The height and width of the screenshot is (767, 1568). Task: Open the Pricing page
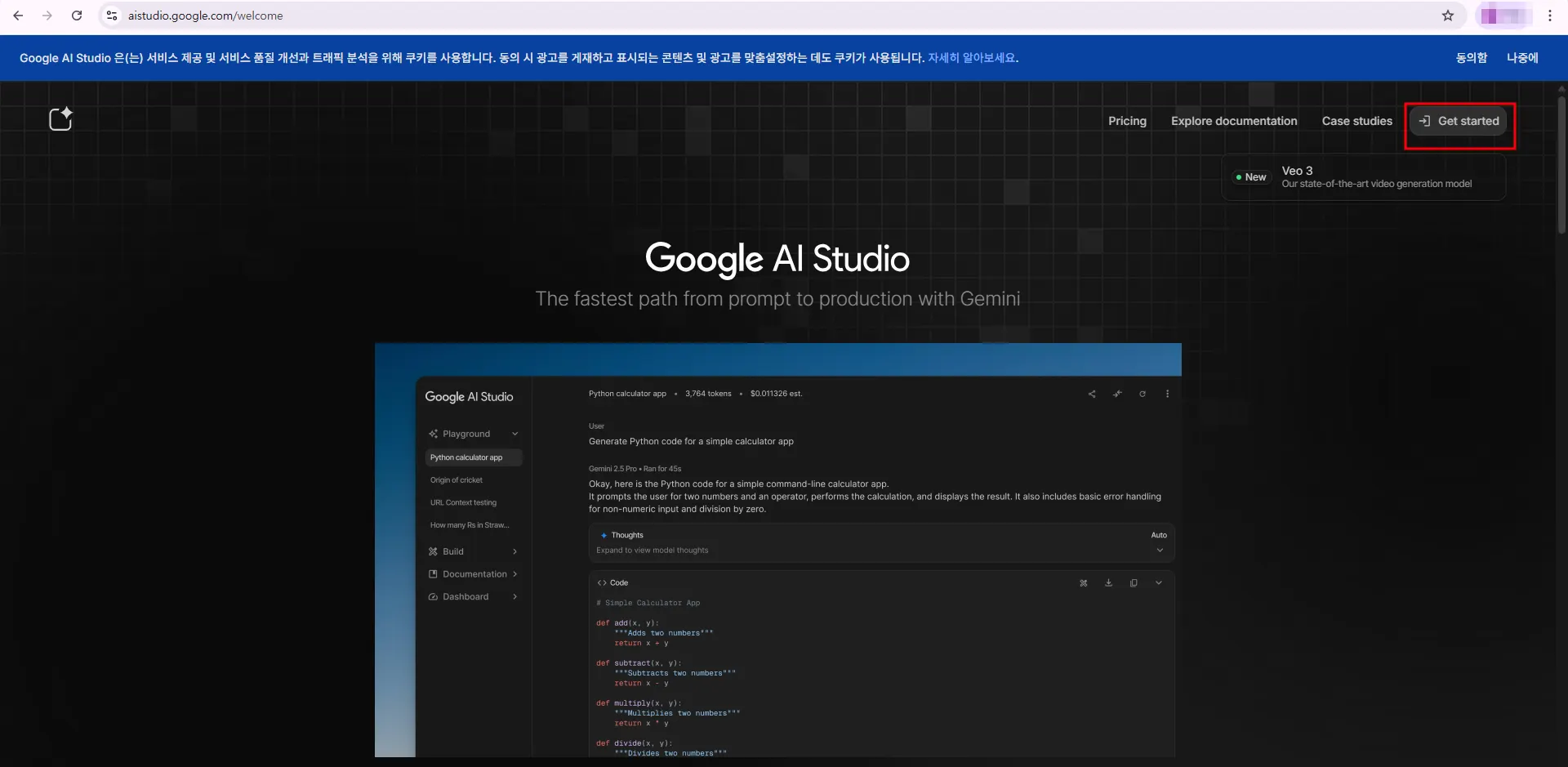click(1126, 121)
